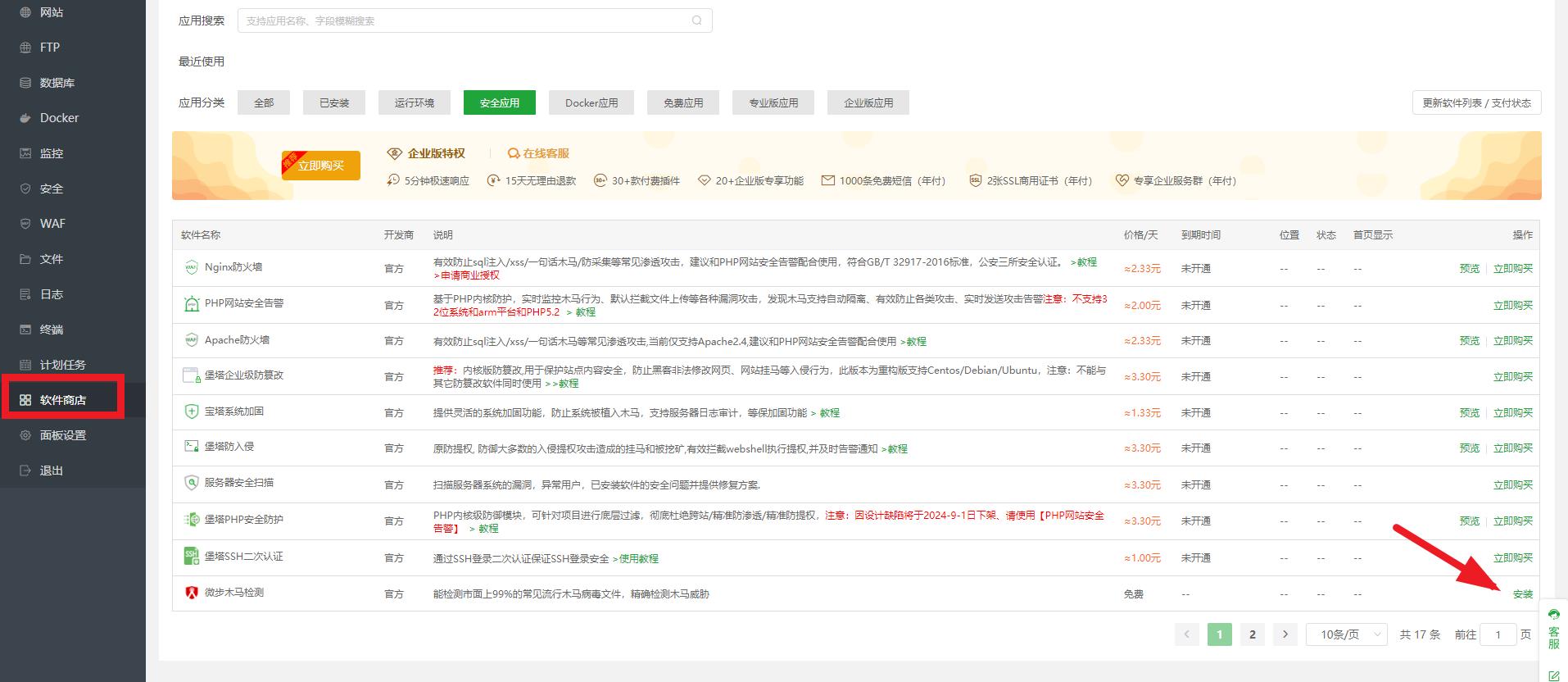Image resolution: width=1568 pixels, height=682 pixels.
Task: Click 立即购买 for PHP网站安全告警
Action: [1512, 306]
